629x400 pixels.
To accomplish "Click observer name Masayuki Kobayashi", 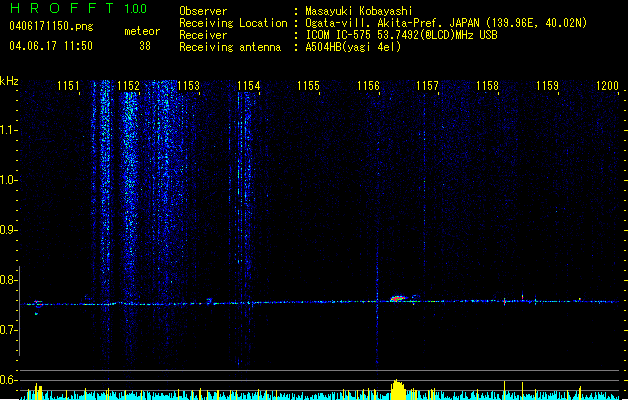I will click(359, 11).
